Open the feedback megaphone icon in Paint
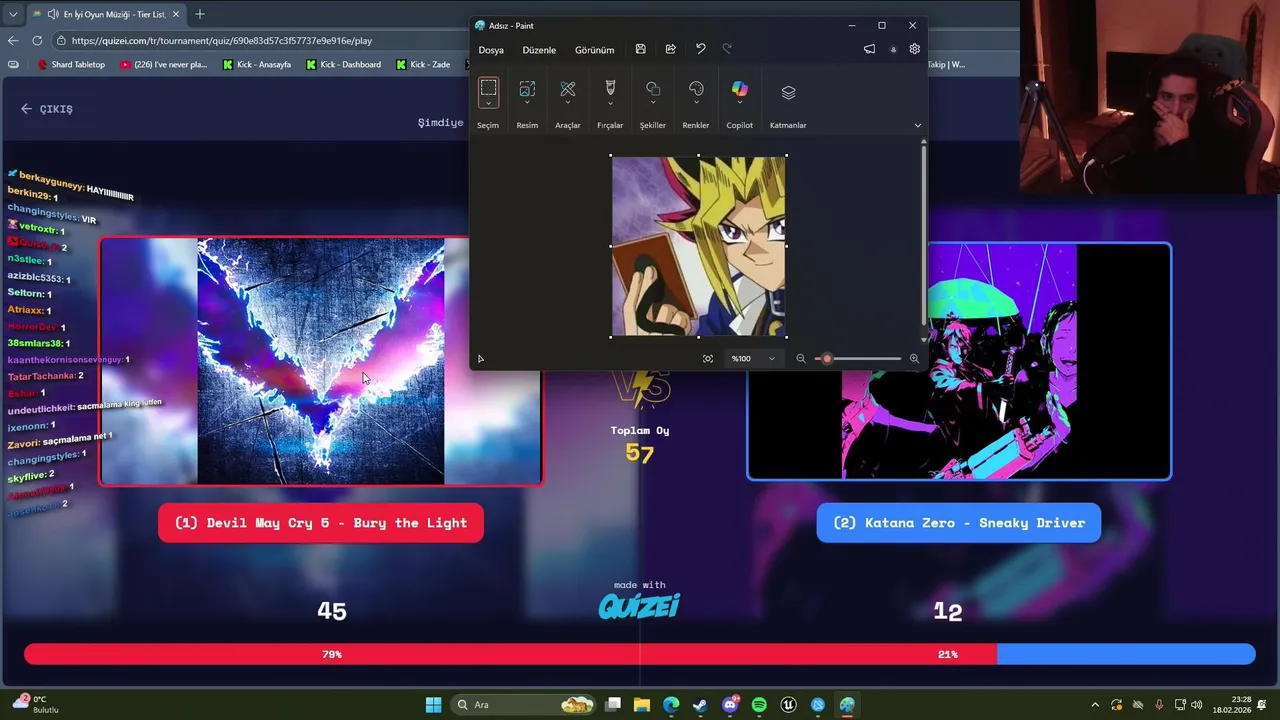This screenshot has height=720, width=1280. click(x=869, y=49)
